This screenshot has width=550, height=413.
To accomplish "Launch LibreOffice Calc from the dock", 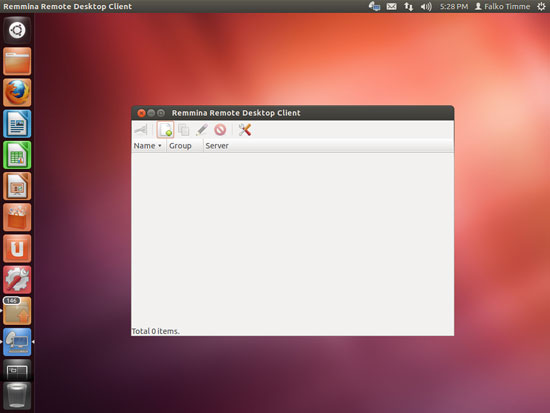I will (17, 155).
